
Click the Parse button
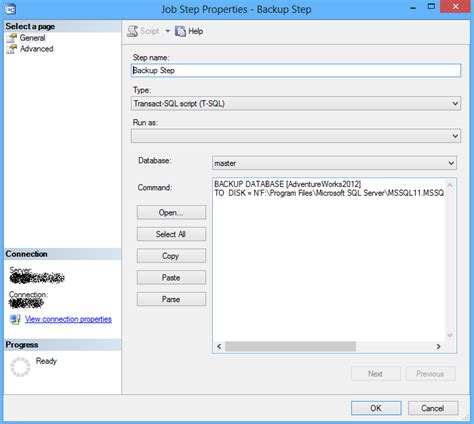pyautogui.click(x=171, y=299)
